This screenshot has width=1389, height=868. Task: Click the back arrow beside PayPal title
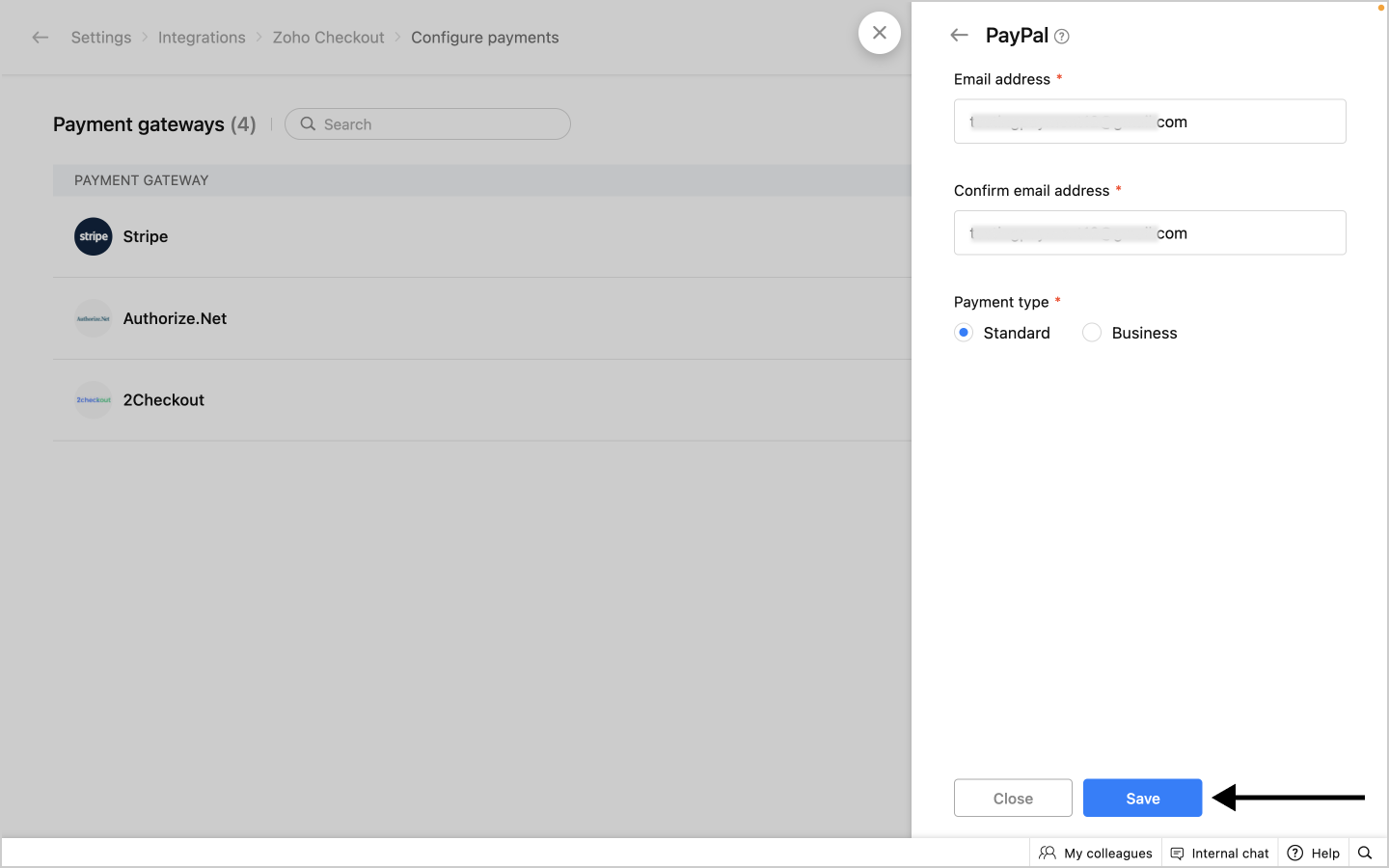(959, 36)
